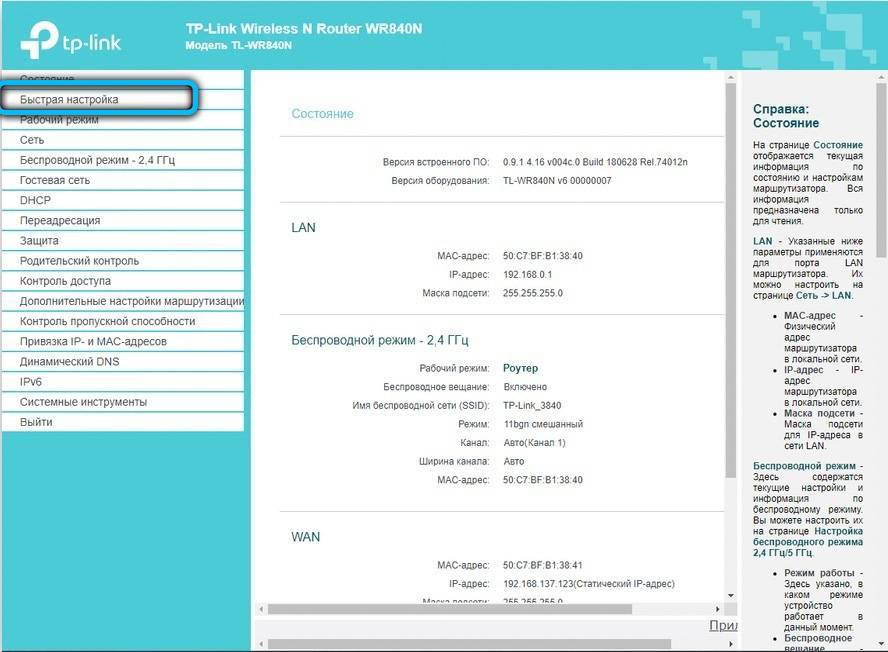Open the Состояние menu item
Image resolution: width=888 pixels, height=652 pixels.
coord(47,79)
